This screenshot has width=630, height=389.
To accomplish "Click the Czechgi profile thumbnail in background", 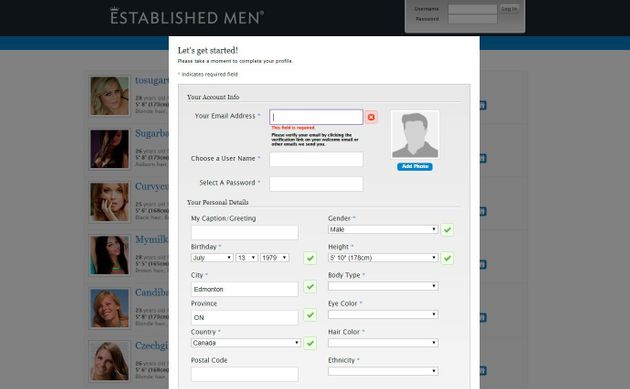I will [x=109, y=361].
